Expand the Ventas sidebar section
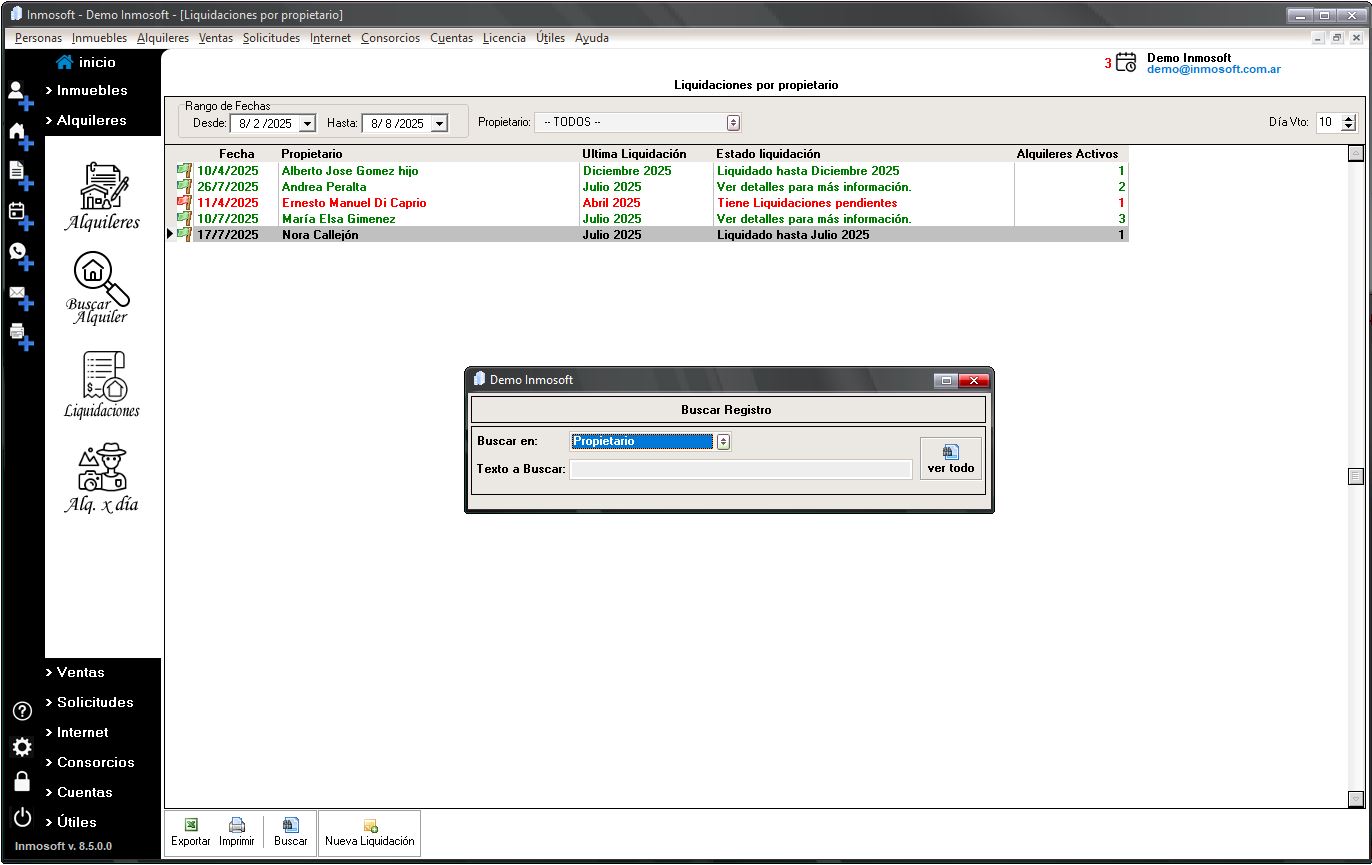 (x=75, y=672)
